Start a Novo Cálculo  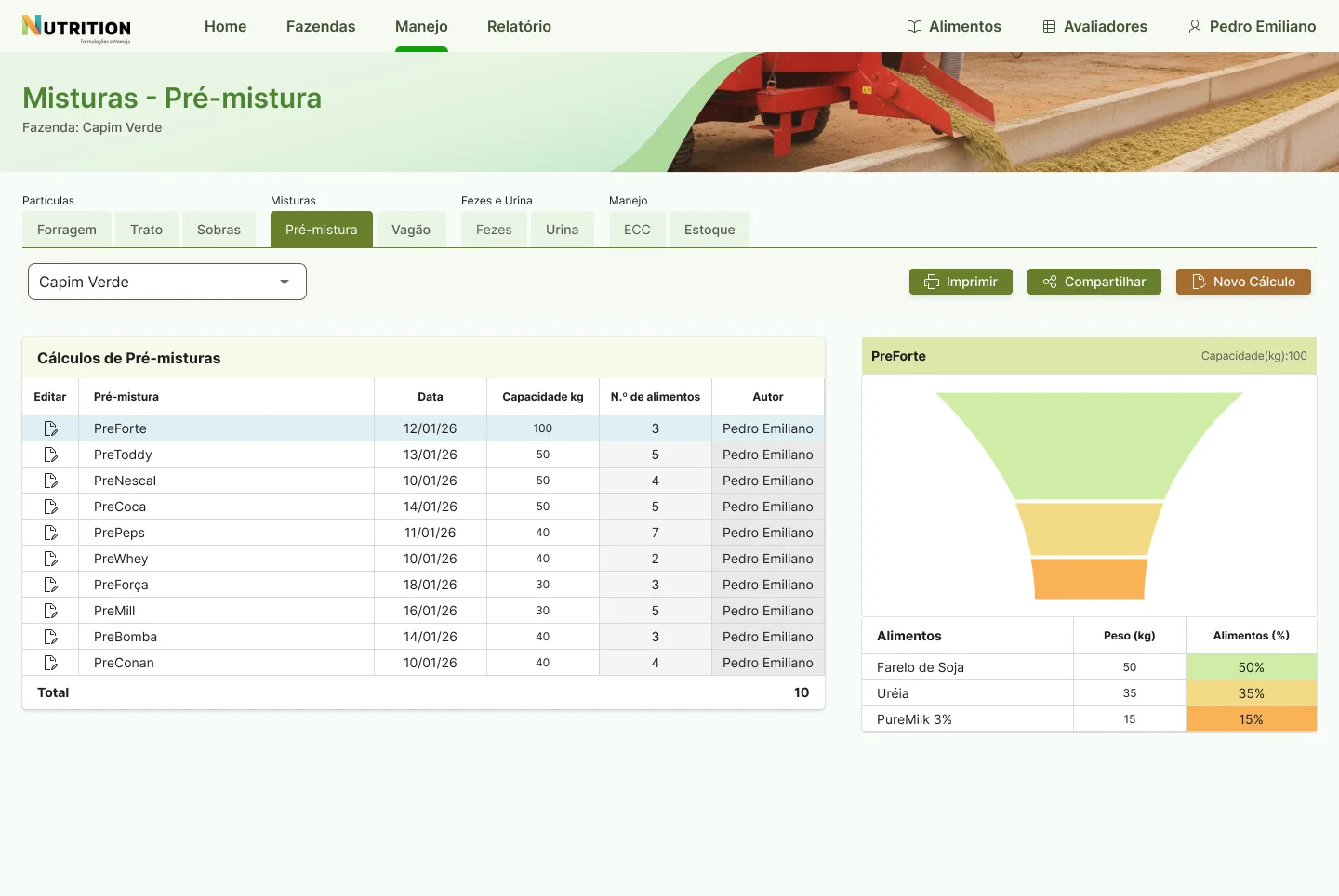[x=1243, y=282]
